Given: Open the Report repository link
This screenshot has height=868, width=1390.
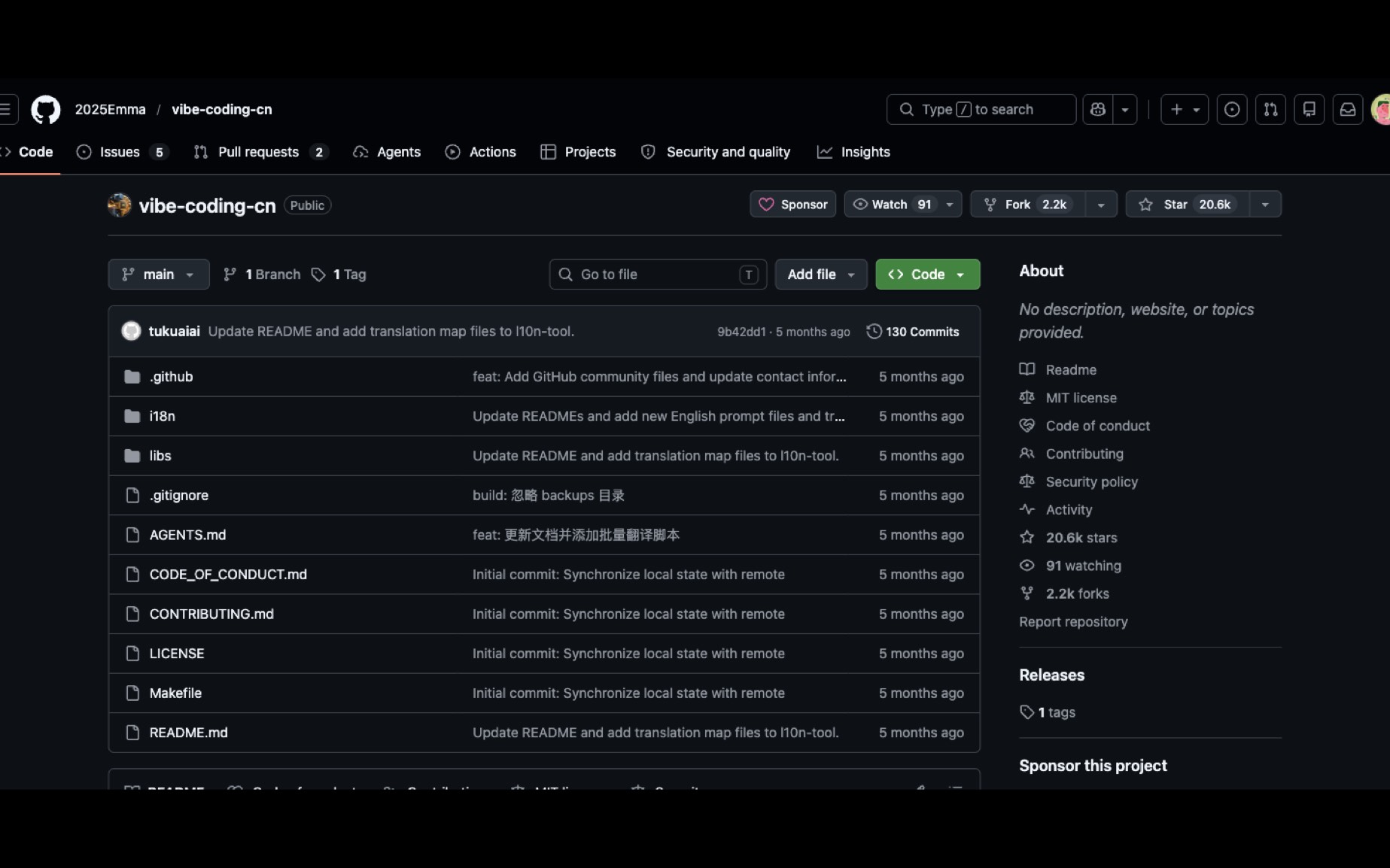Looking at the screenshot, I should [1073, 621].
